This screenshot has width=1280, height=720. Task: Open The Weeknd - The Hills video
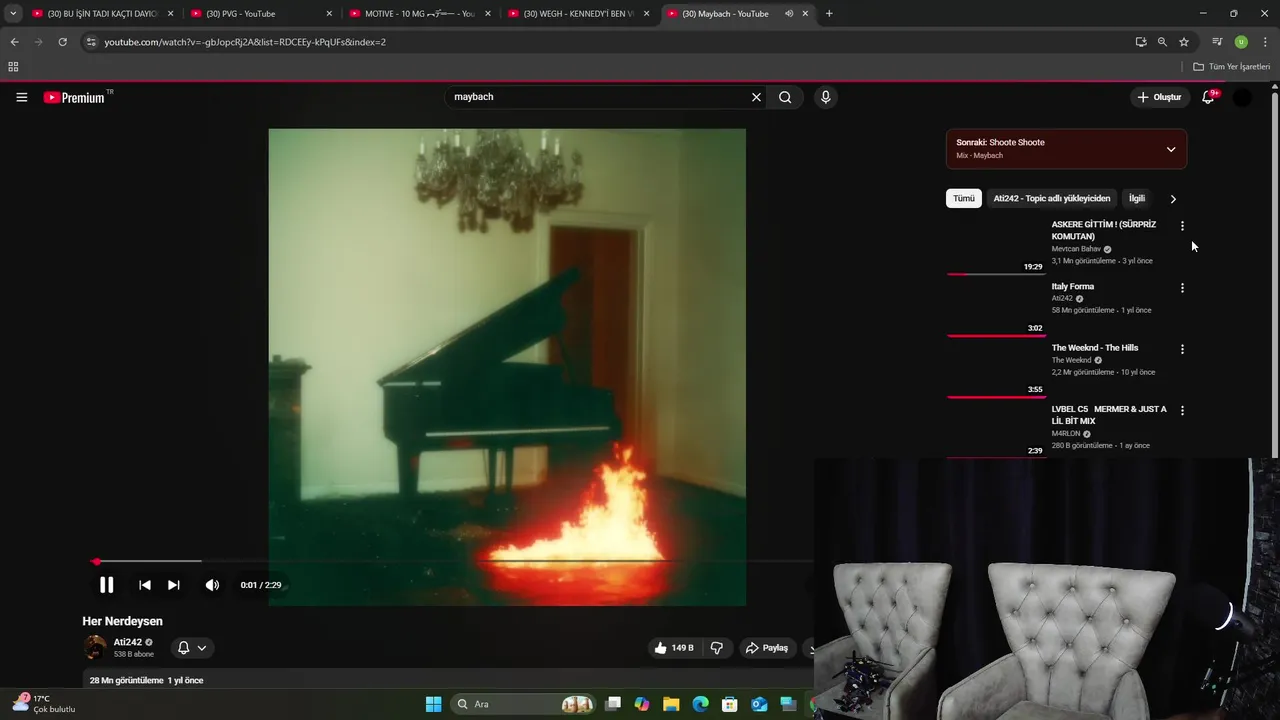point(1094,348)
